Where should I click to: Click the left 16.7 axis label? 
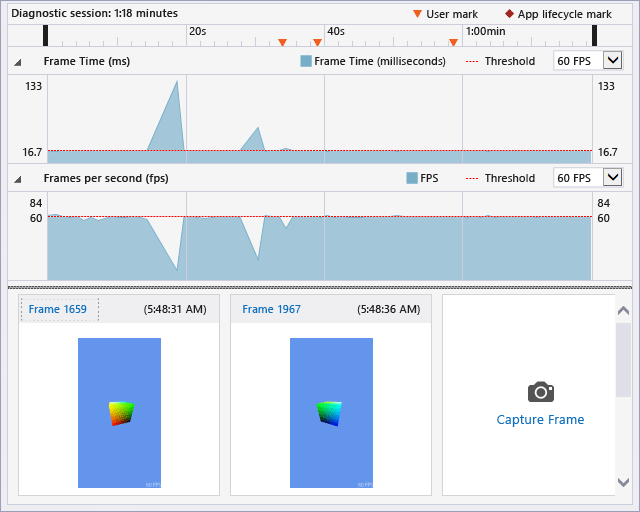tap(32, 152)
